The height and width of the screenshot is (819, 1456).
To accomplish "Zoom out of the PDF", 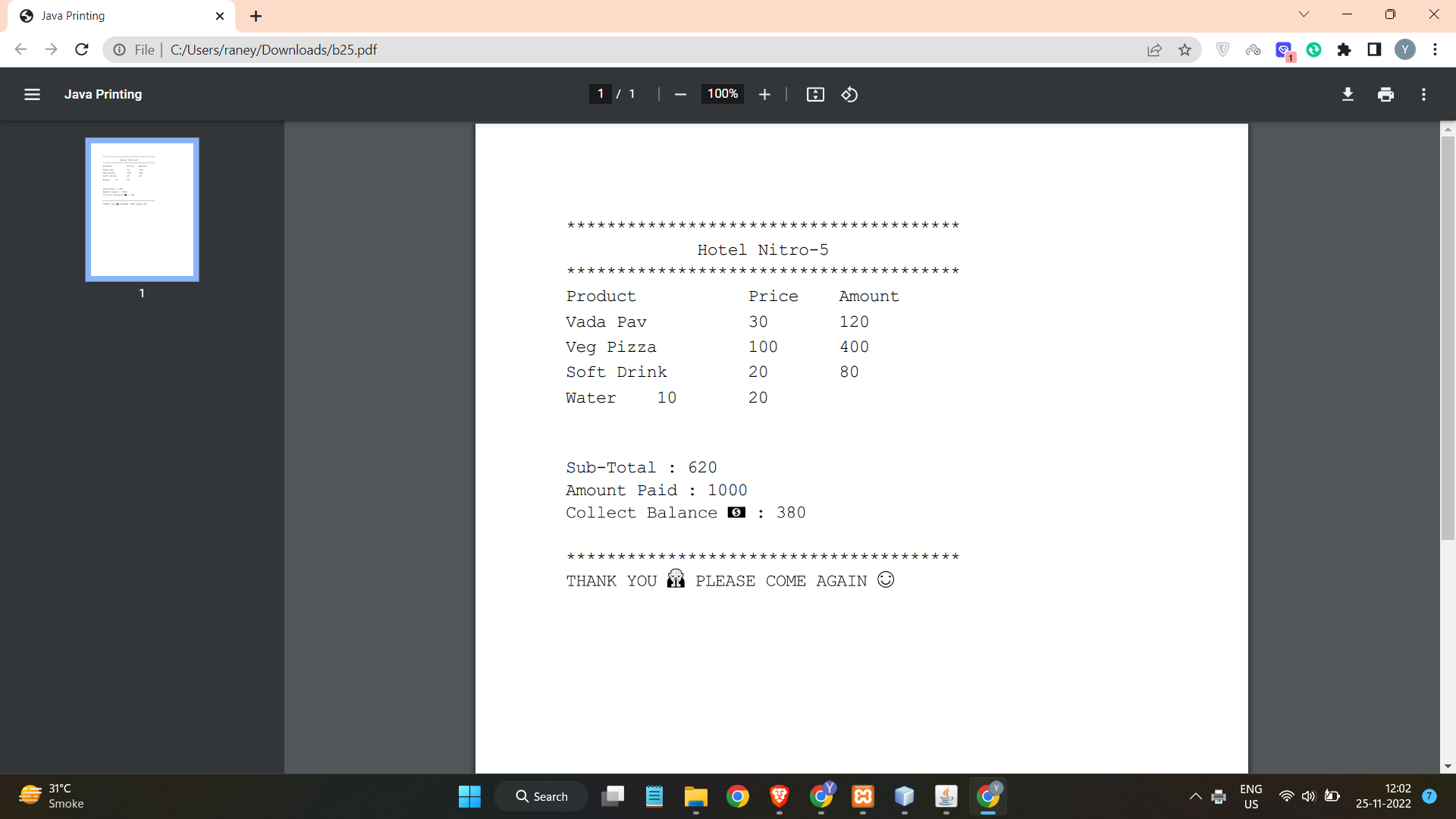I will [679, 94].
